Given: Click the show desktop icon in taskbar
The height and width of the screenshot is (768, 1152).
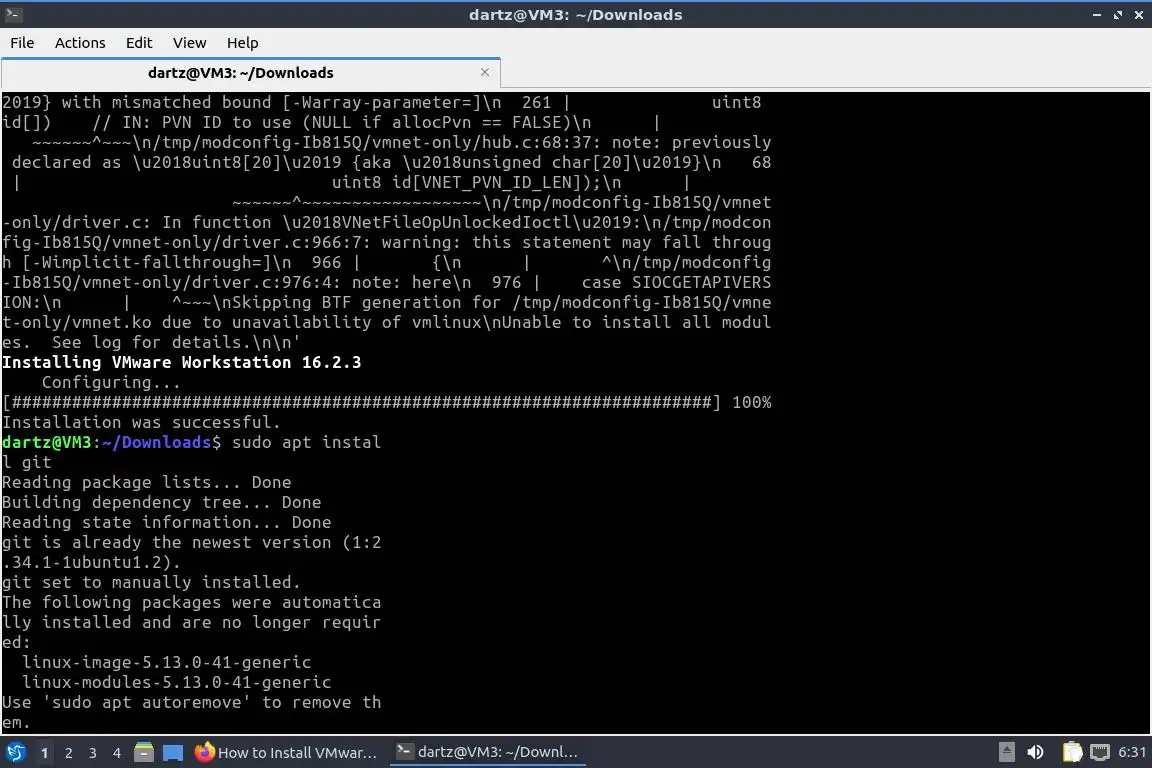Looking at the screenshot, I should (x=173, y=752).
